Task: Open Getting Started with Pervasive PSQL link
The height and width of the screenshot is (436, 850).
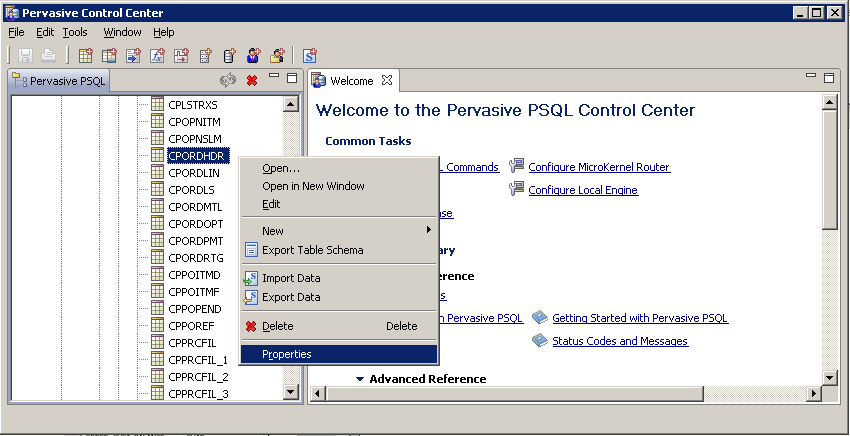Action: pyautogui.click(x=640, y=318)
